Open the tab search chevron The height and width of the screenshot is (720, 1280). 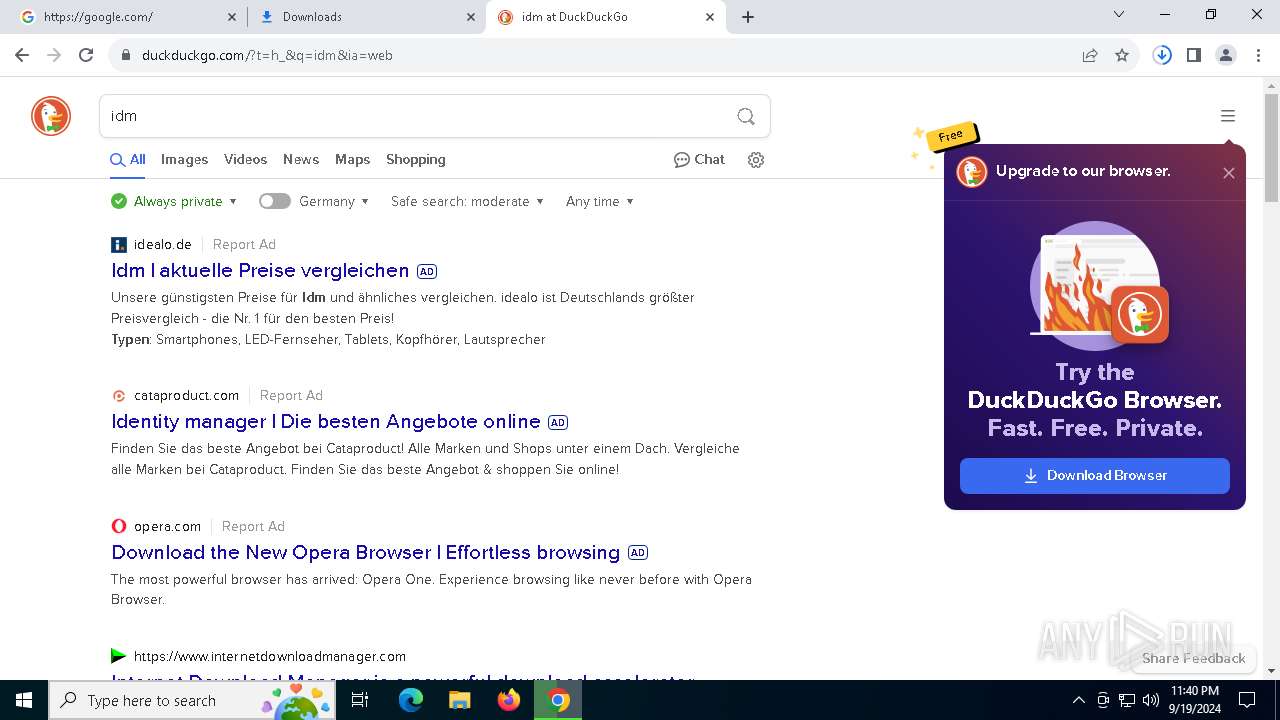click(1119, 15)
